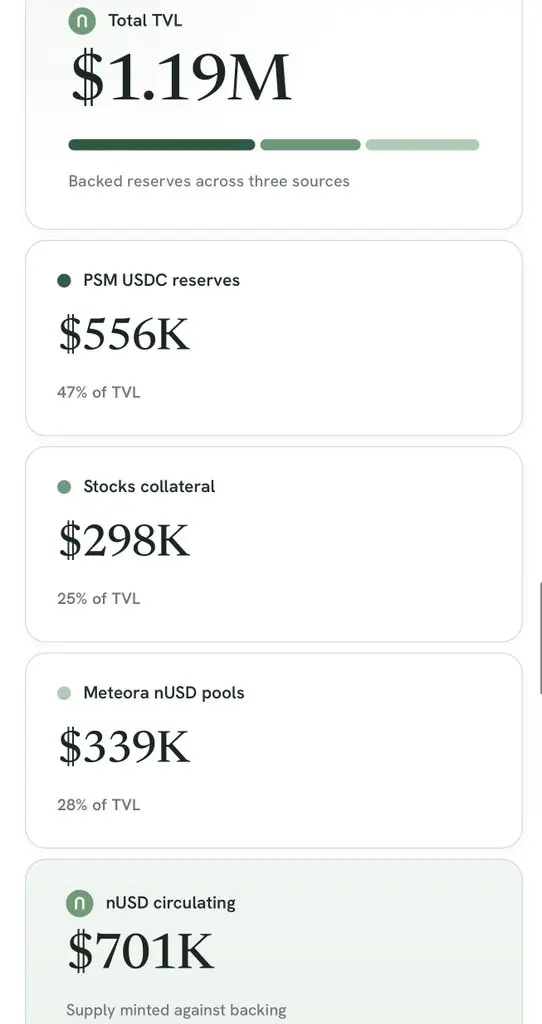Open the Stocks collateral card title
Screen dimensions: 542x1024
[x=149, y=487]
